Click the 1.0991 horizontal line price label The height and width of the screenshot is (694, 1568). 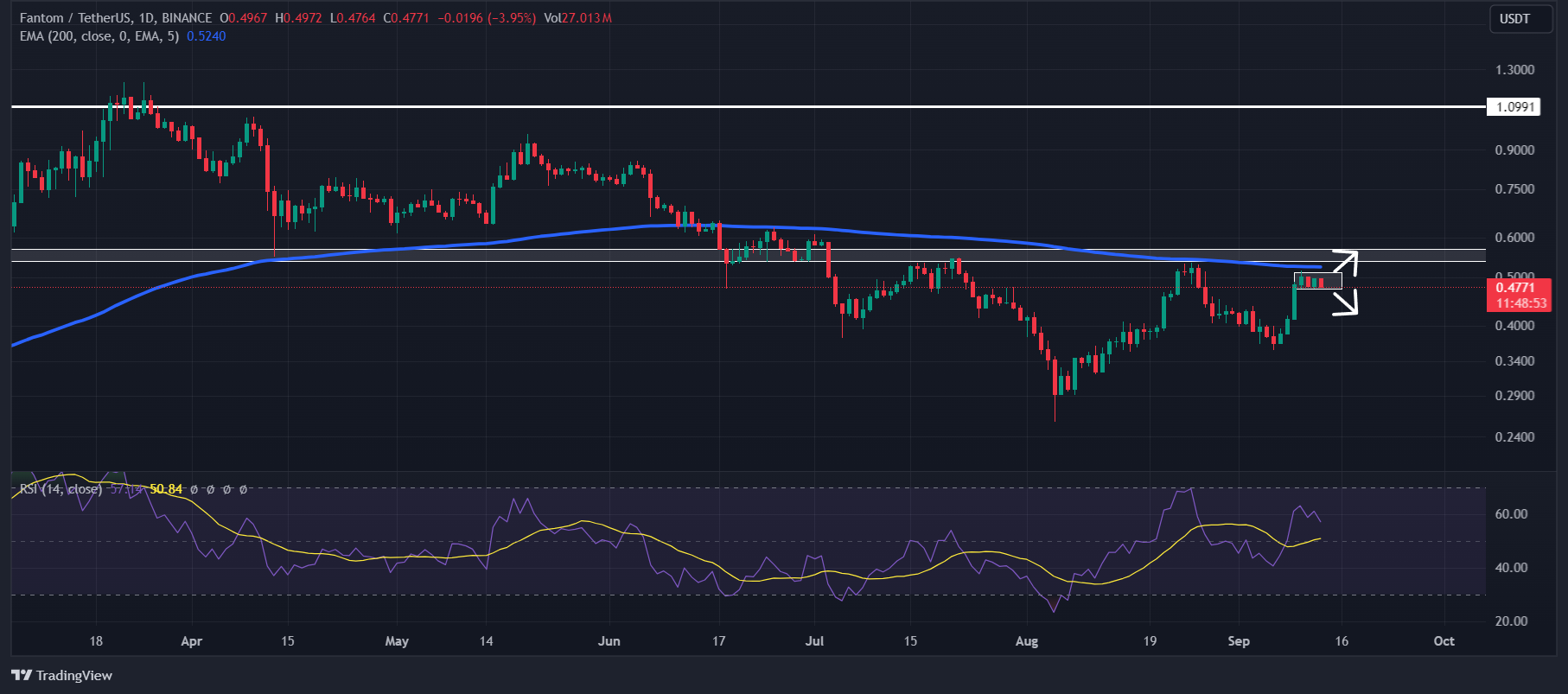click(x=1515, y=107)
